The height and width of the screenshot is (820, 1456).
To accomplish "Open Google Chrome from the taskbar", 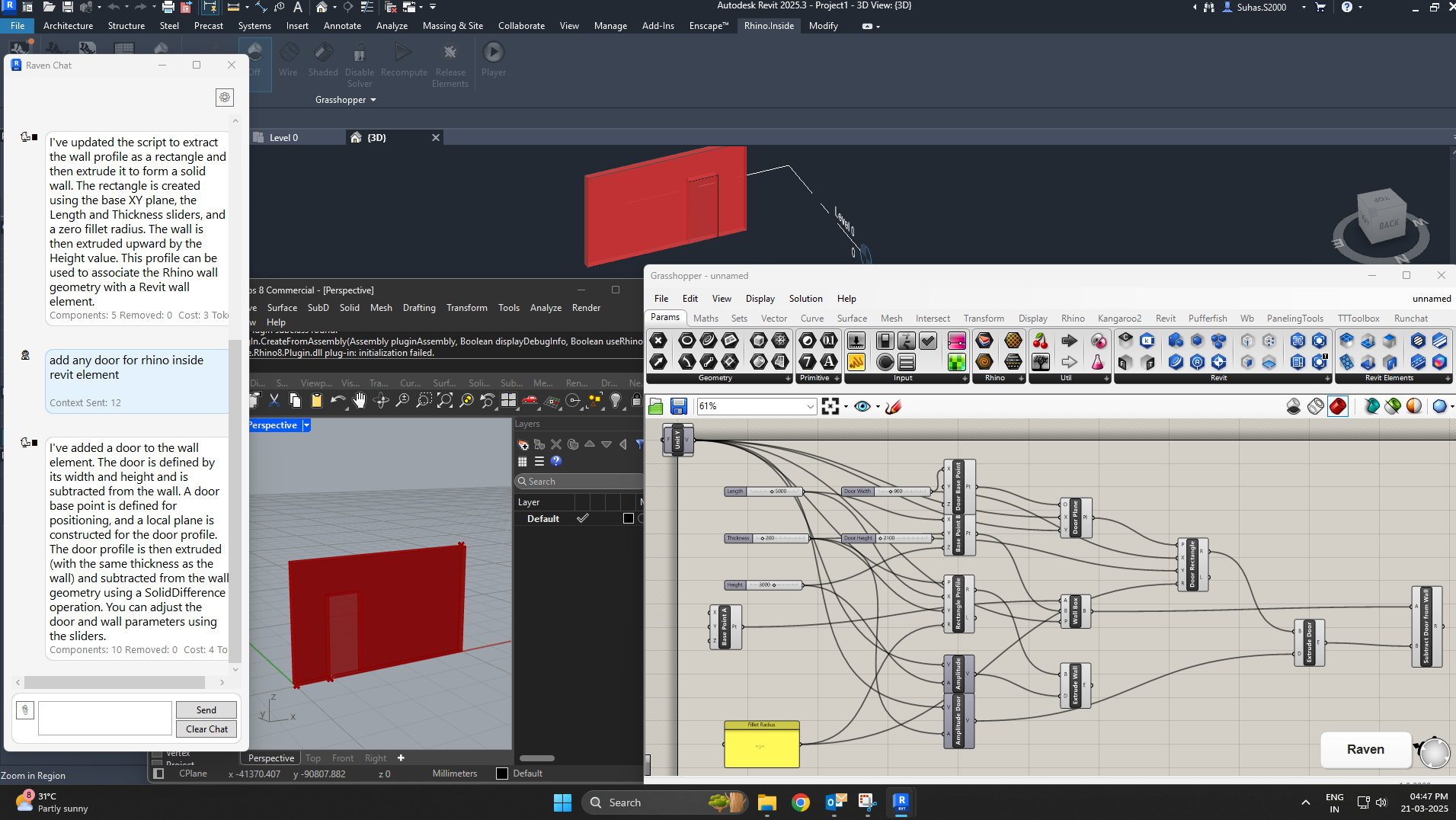I will point(800,802).
